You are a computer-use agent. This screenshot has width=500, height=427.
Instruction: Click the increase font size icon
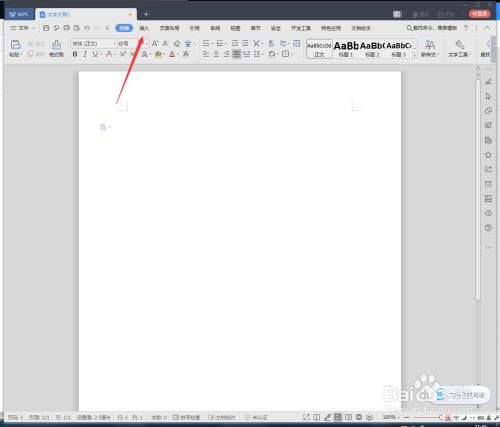coord(155,43)
